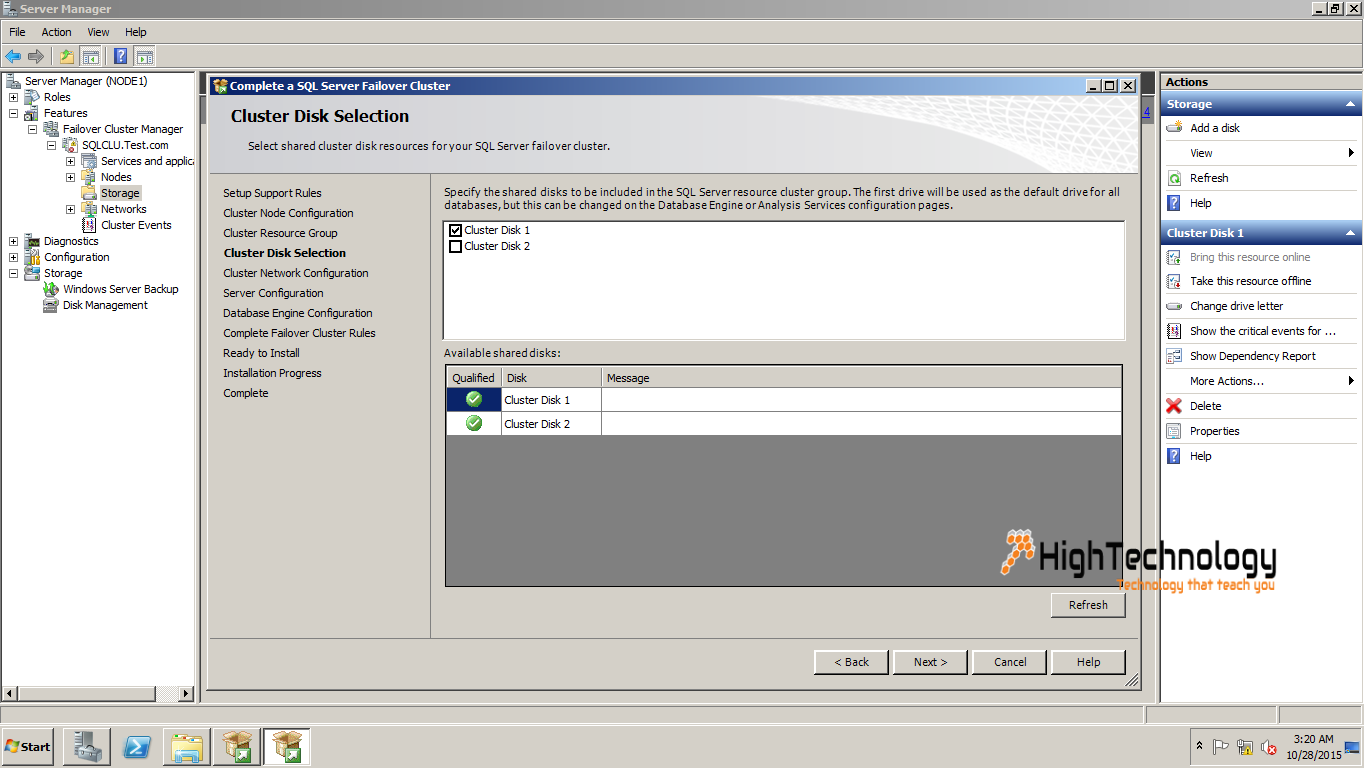Click the muted volume tray icon
Viewport: 1364px width, 768px height.
(x=1268, y=747)
